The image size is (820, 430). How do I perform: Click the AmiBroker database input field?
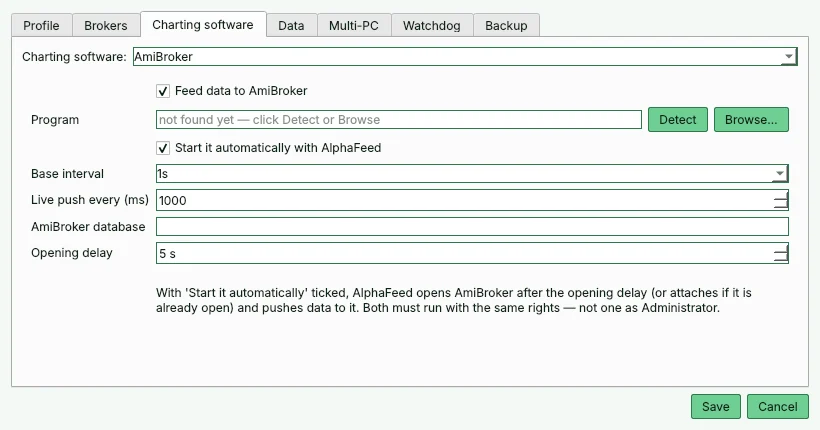(472, 227)
